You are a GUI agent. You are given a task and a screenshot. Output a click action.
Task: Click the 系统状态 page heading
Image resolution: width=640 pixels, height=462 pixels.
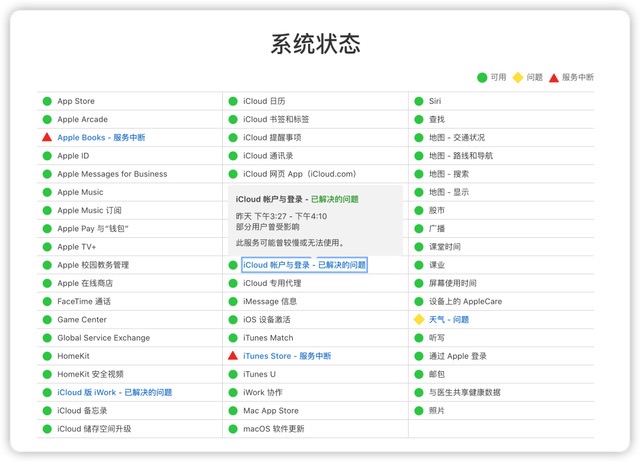(316, 44)
